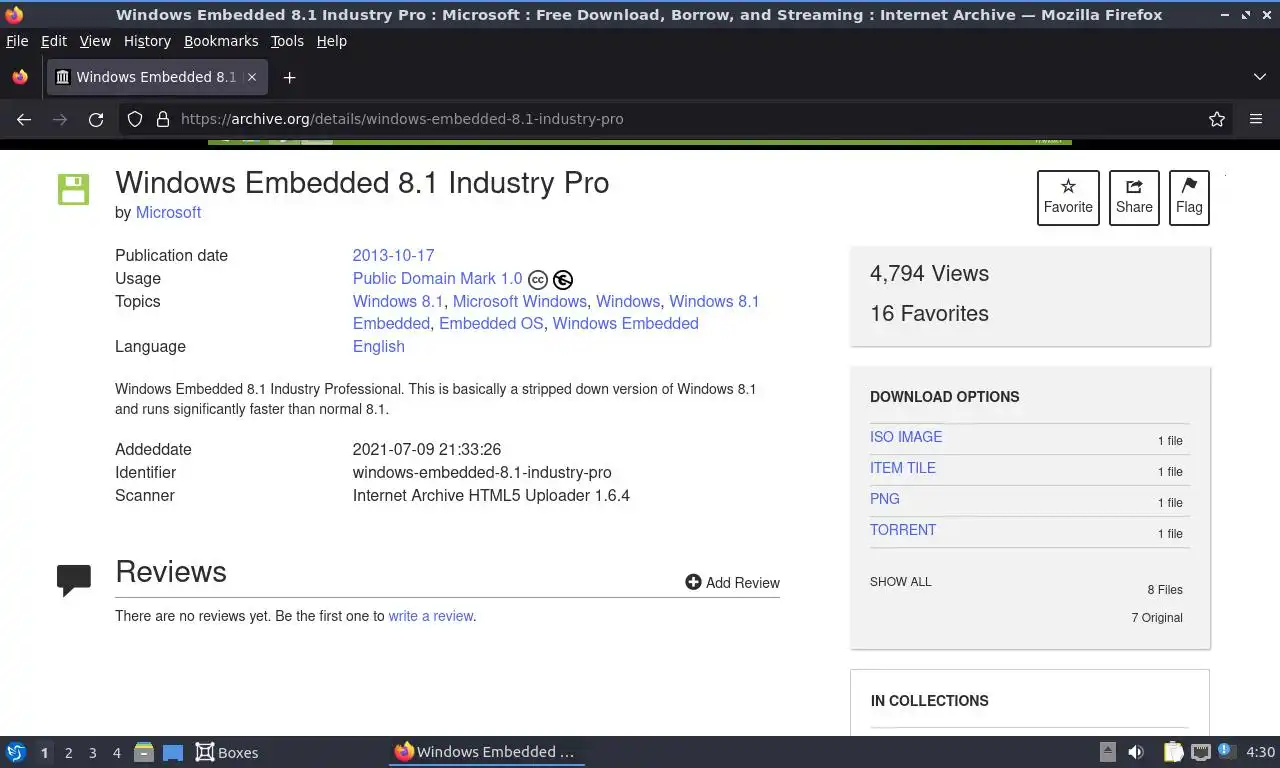Screen dimensions: 1280x768
Task: Flag this archive item
Action: pos(1189,197)
